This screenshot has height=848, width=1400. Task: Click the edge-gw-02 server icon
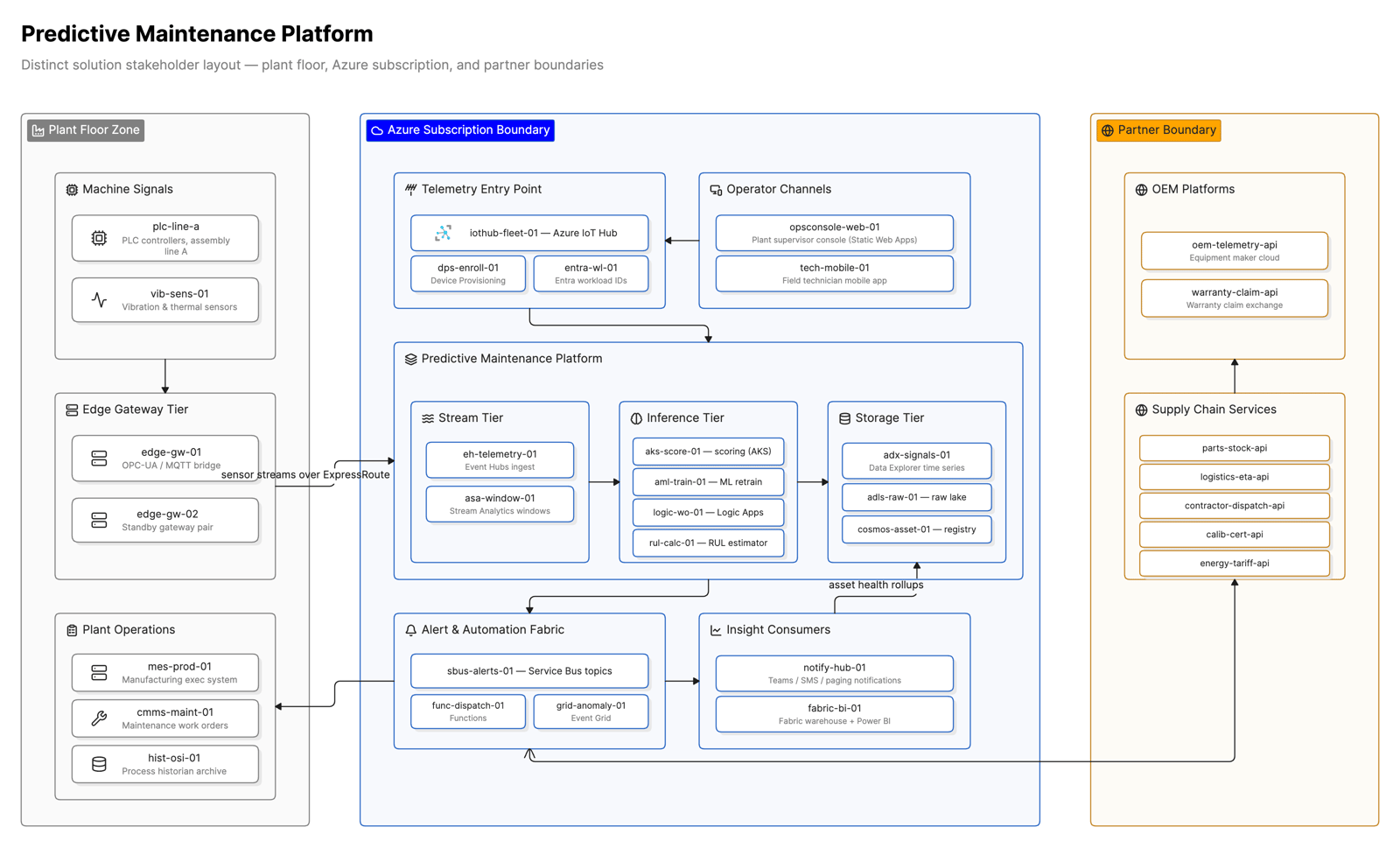point(99,521)
